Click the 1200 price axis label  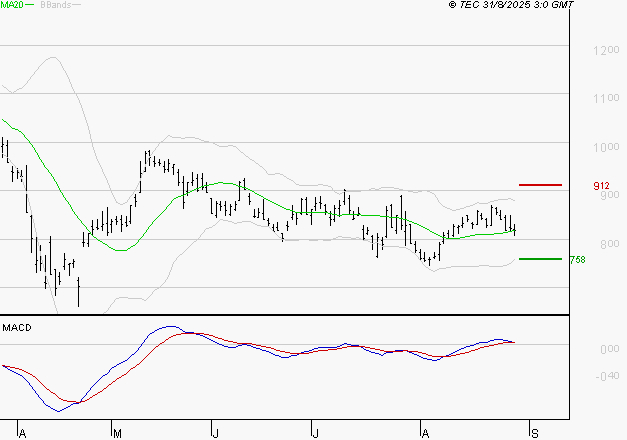pyautogui.click(x=605, y=50)
